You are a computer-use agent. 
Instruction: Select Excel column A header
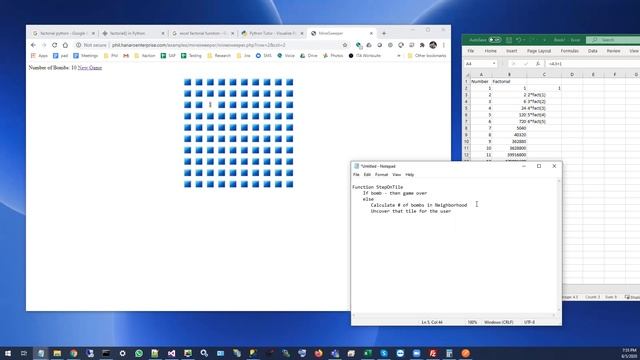click(x=481, y=75)
